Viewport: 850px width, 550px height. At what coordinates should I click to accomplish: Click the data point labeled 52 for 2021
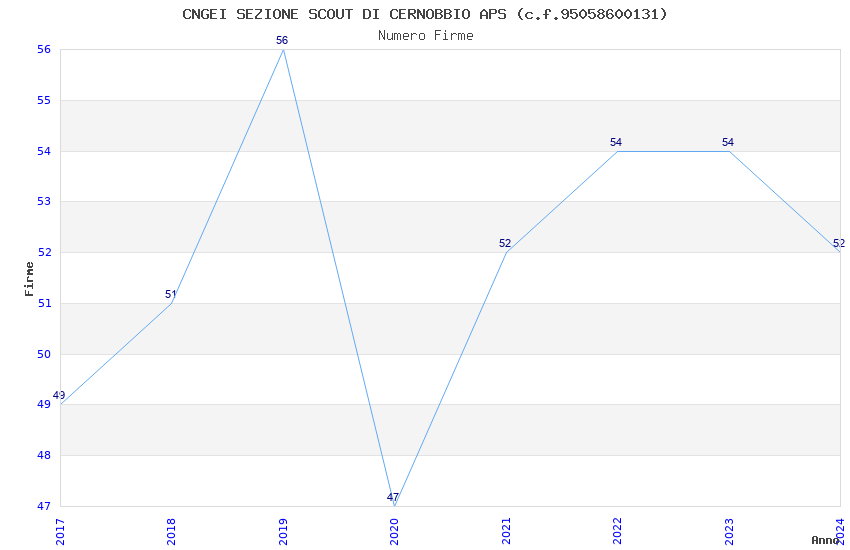506,252
